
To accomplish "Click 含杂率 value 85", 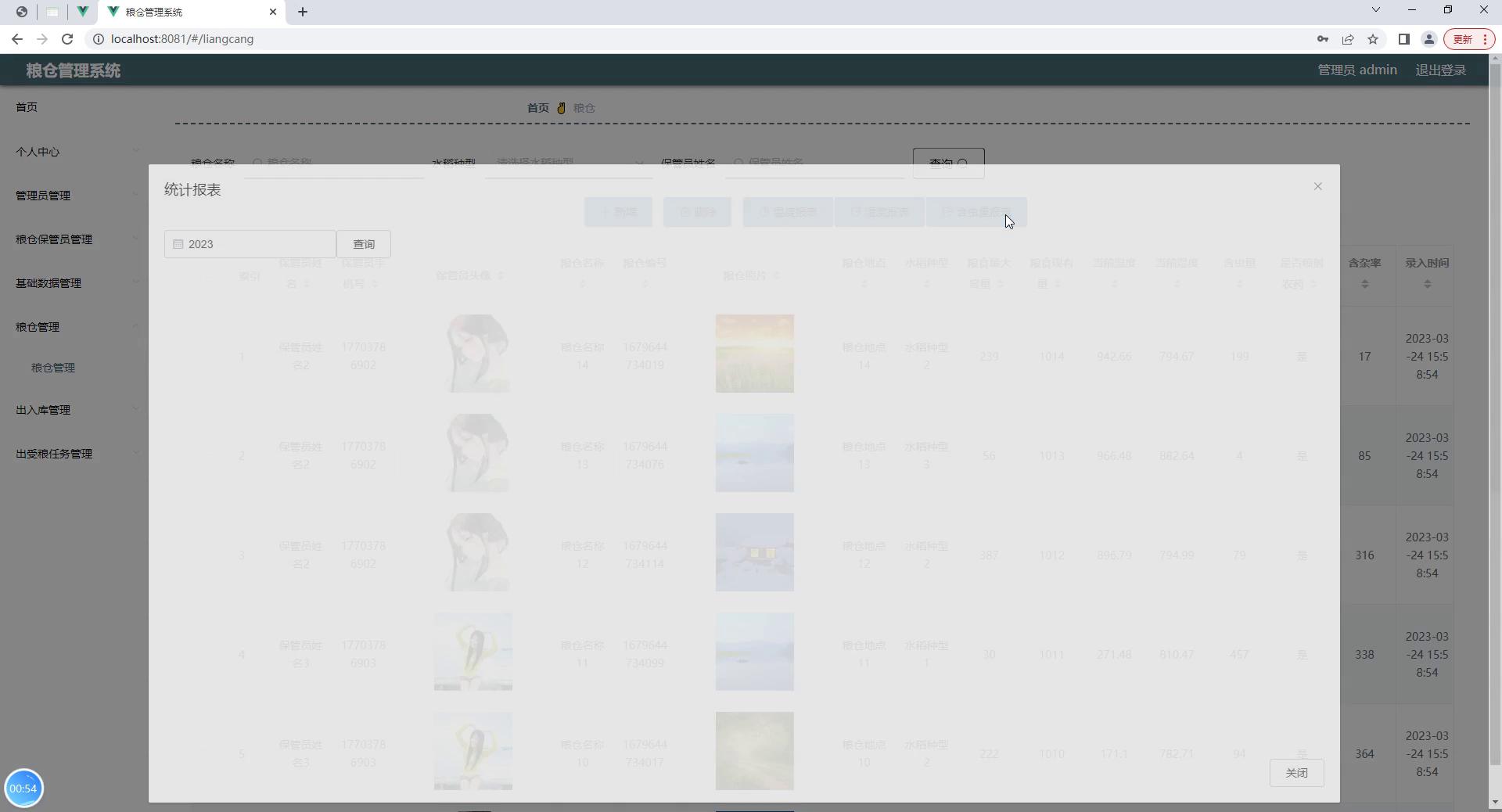I will pos(1364,456).
